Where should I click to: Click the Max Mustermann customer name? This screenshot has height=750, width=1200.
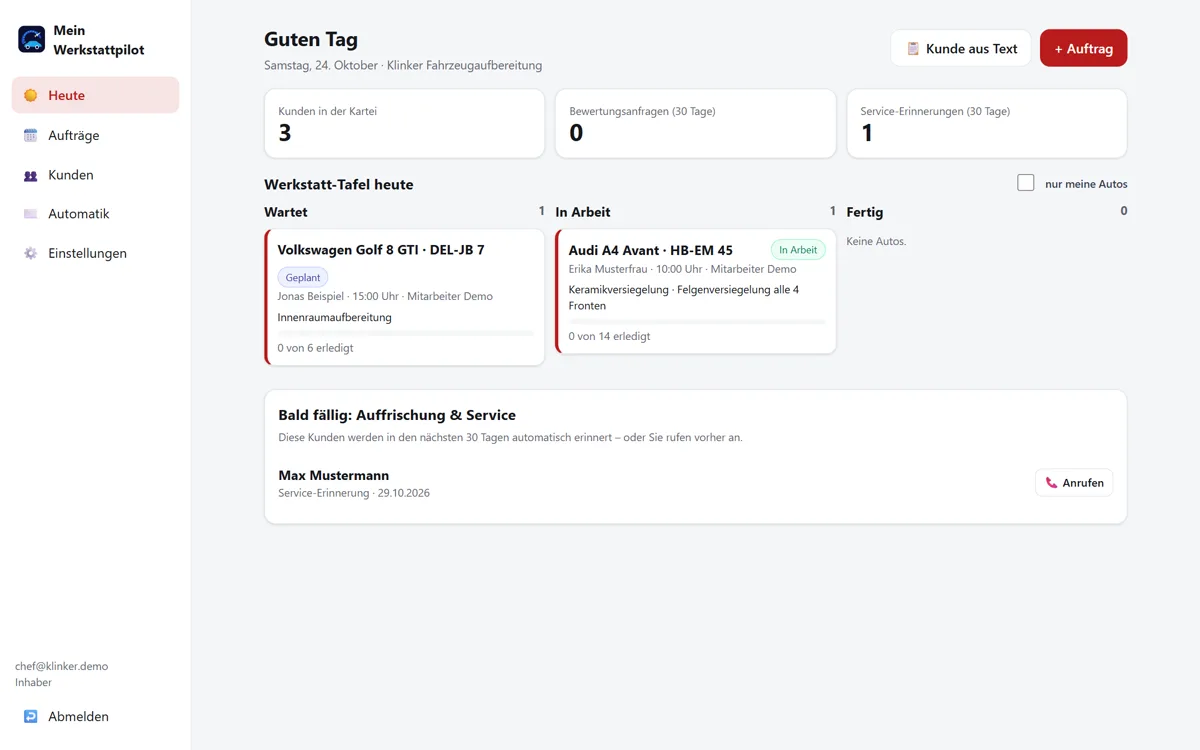[334, 476]
